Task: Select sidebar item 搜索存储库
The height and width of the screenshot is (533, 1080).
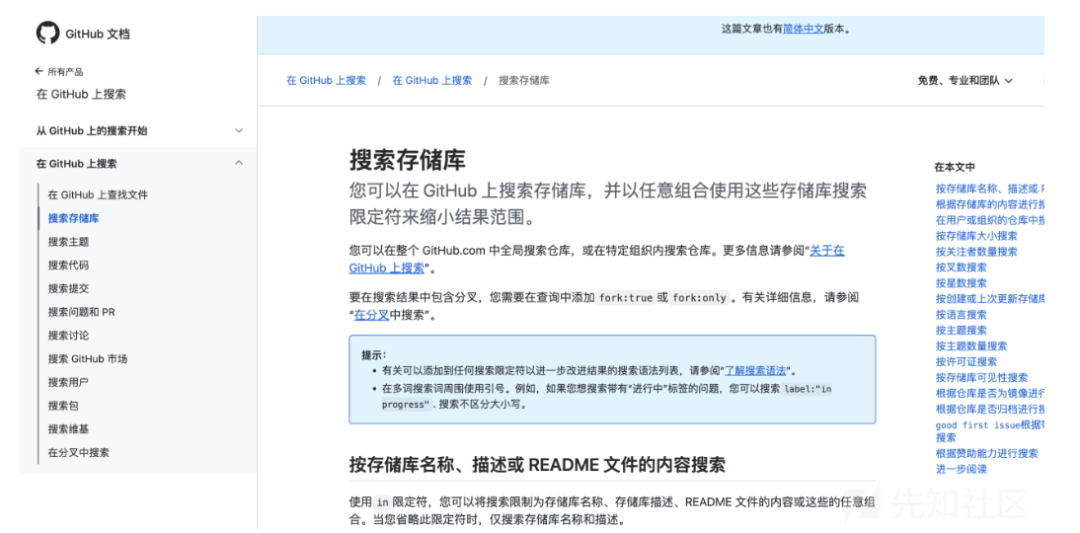Action: click(x=74, y=218)
